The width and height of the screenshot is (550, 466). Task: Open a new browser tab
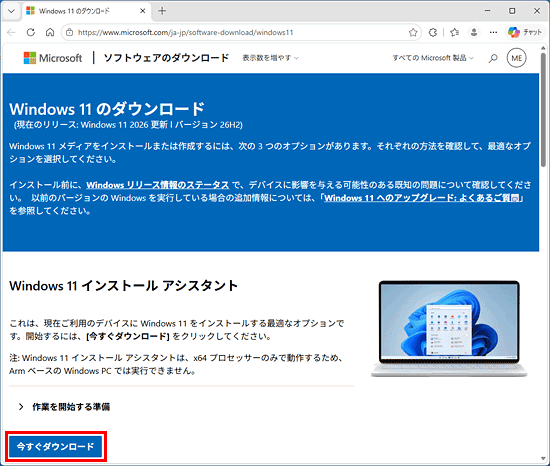point(162,11)
